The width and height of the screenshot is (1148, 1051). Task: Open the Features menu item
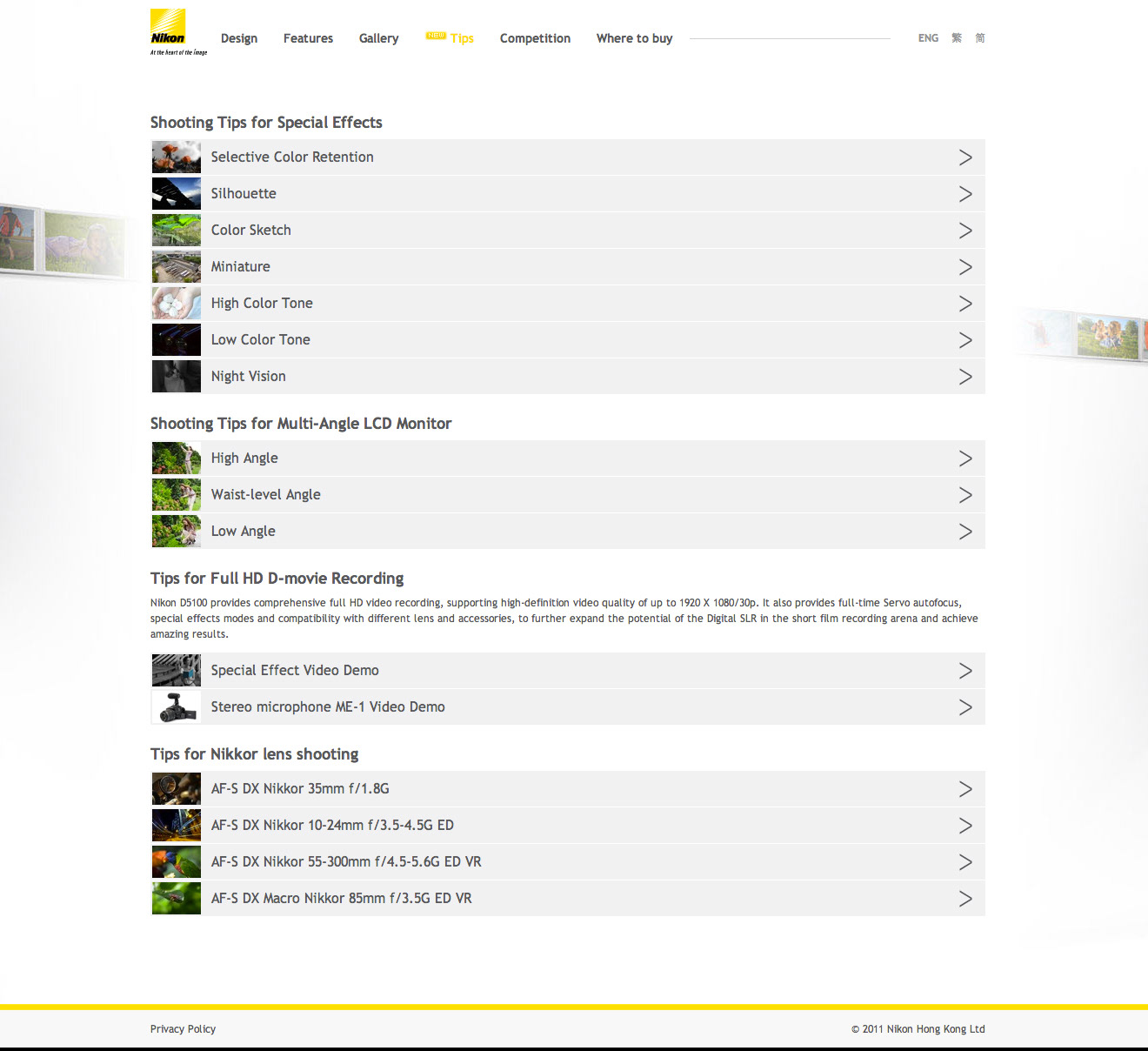[308, 38]
